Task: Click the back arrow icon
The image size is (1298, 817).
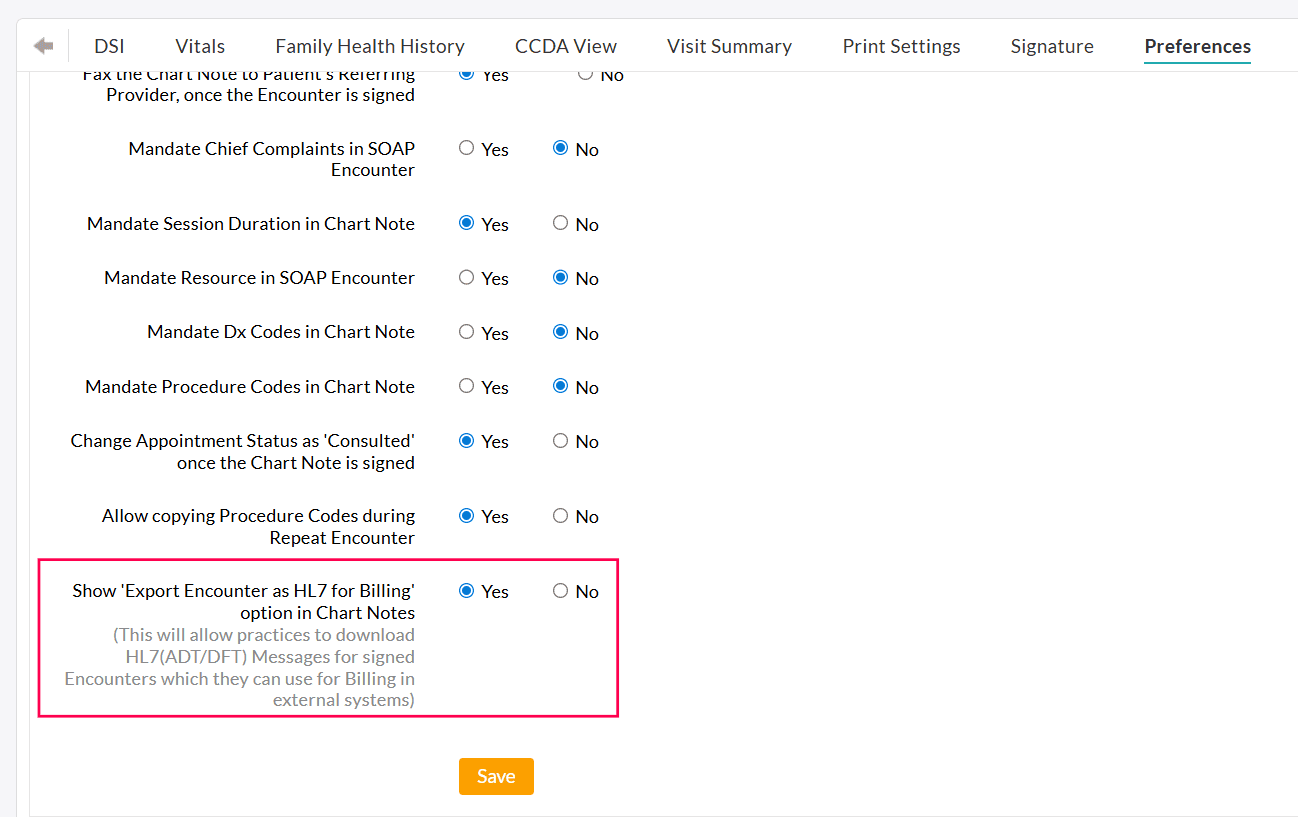Action: [x=43, y=46]
